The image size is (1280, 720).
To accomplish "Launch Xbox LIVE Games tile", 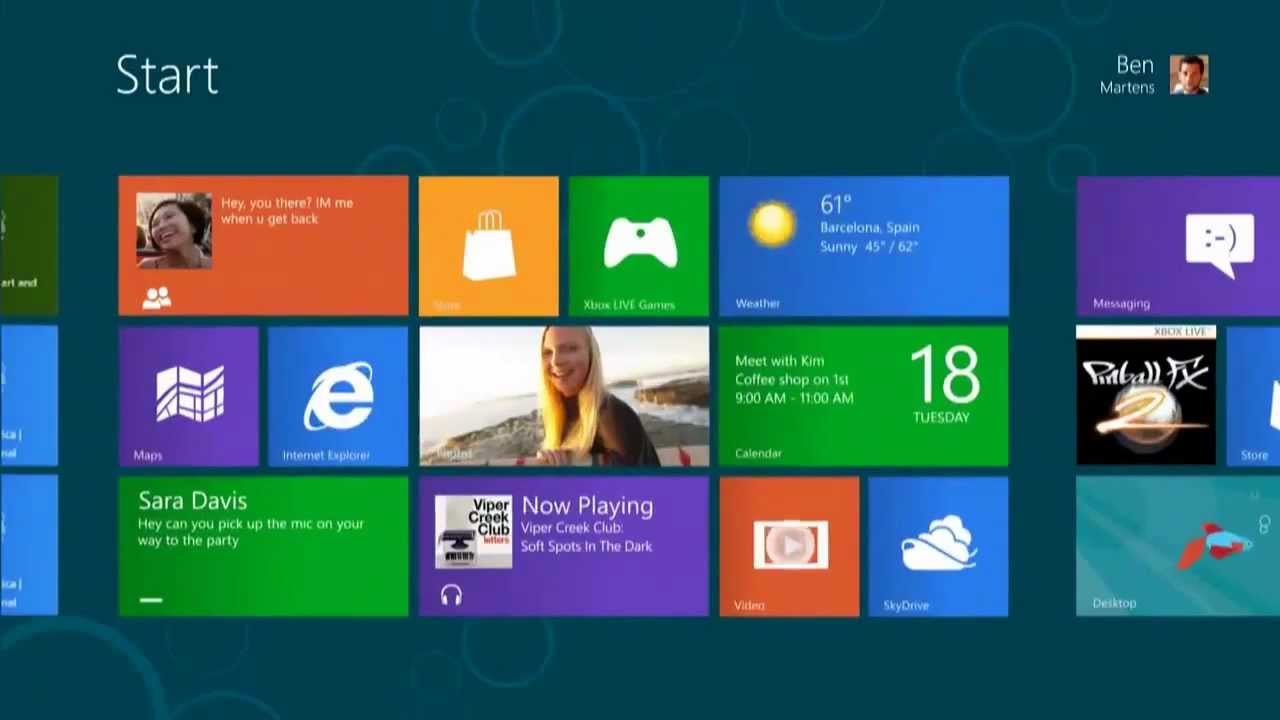I will click(x=639, y=246).
